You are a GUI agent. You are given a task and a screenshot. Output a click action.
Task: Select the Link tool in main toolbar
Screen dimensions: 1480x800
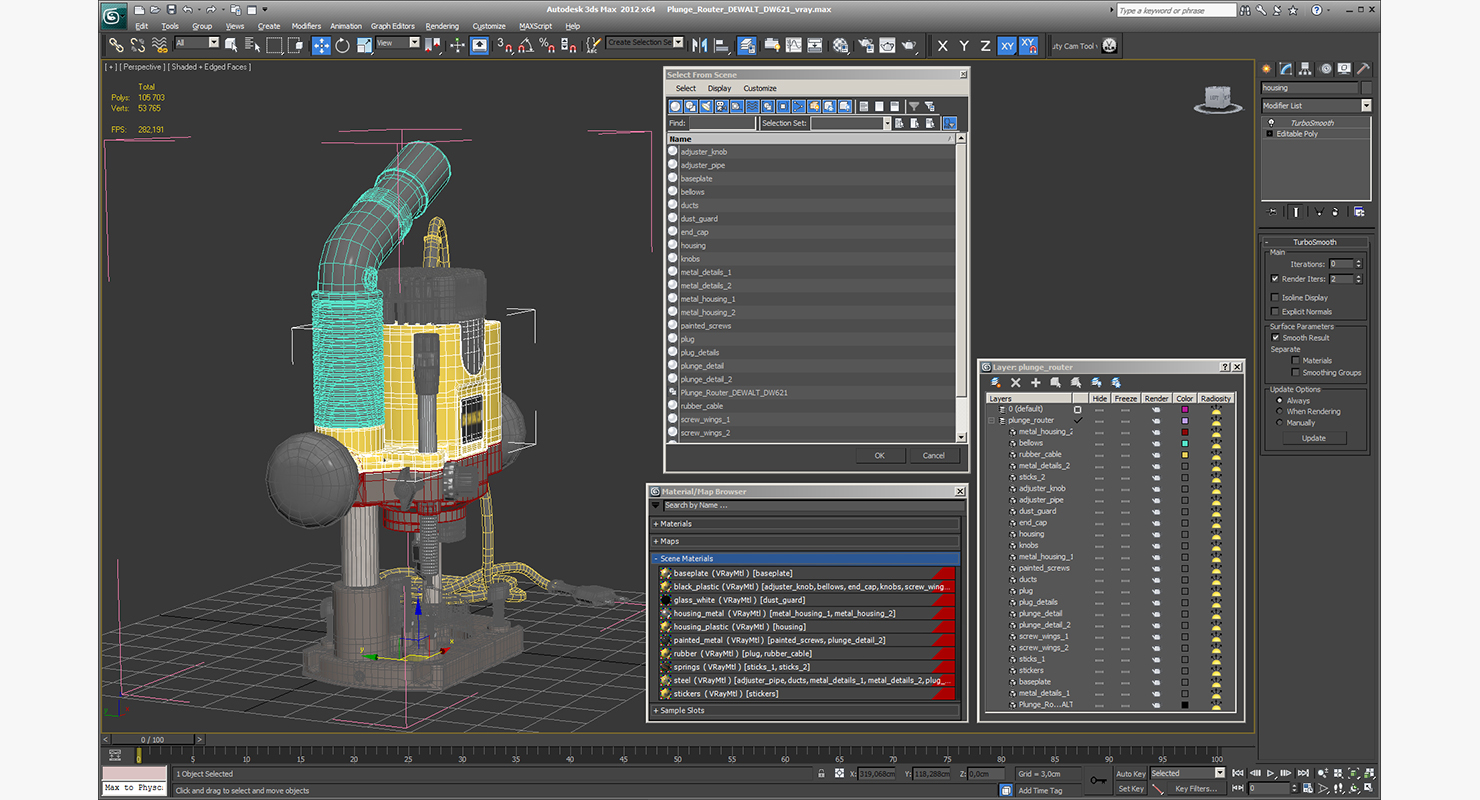116,45
